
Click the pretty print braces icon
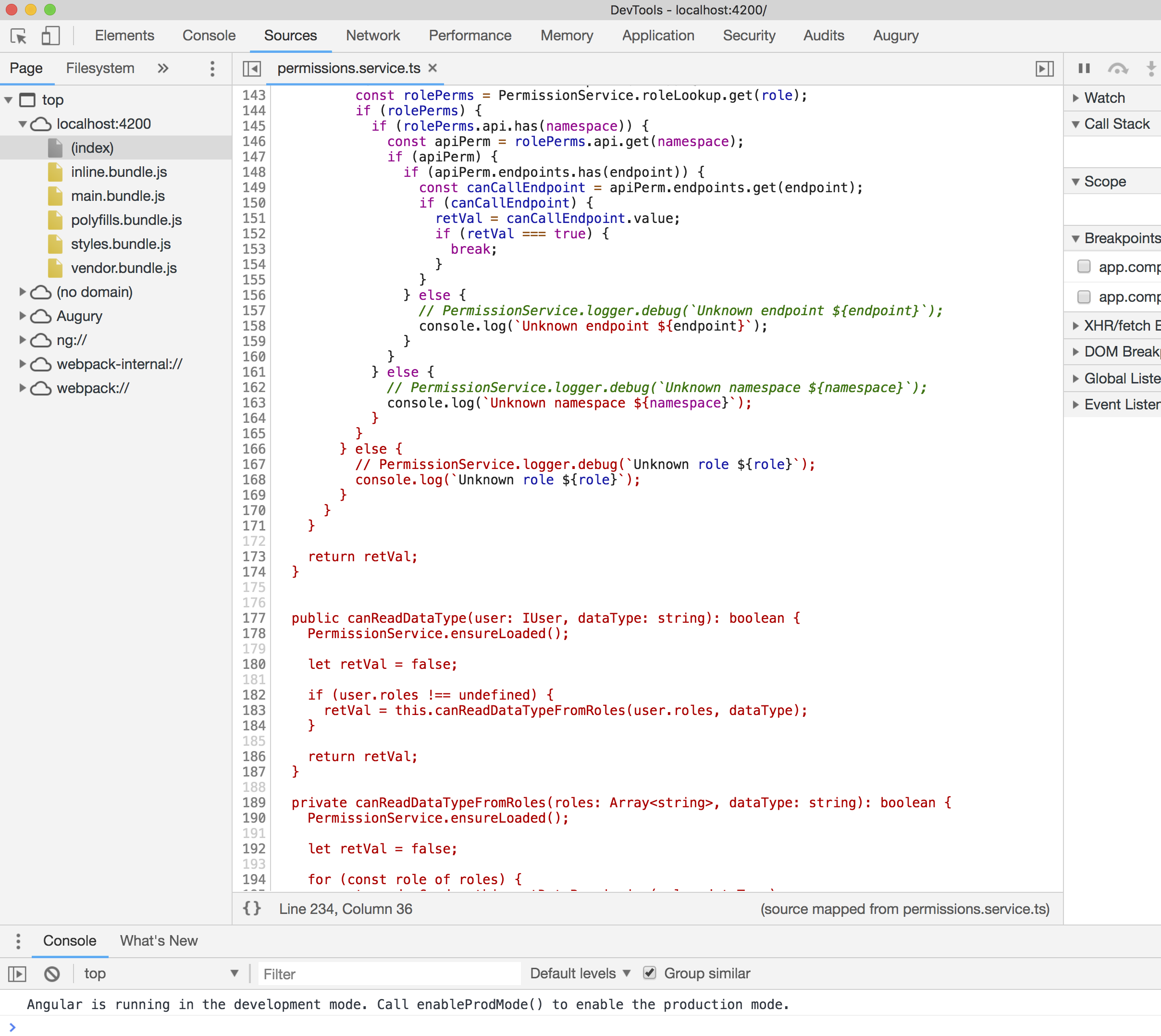click(x=251, y=909)
